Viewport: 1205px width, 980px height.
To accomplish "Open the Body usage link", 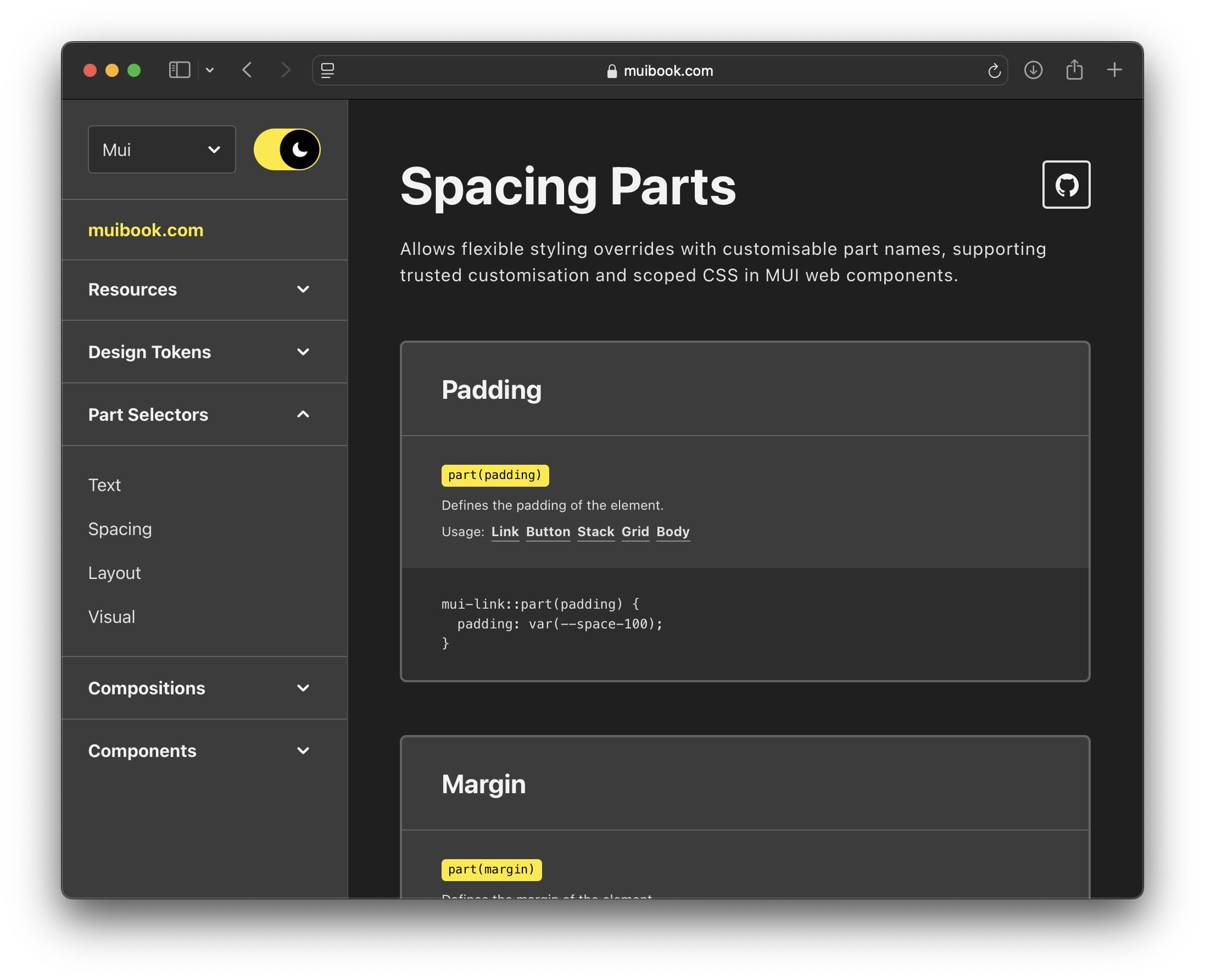I will click(673, 532).
